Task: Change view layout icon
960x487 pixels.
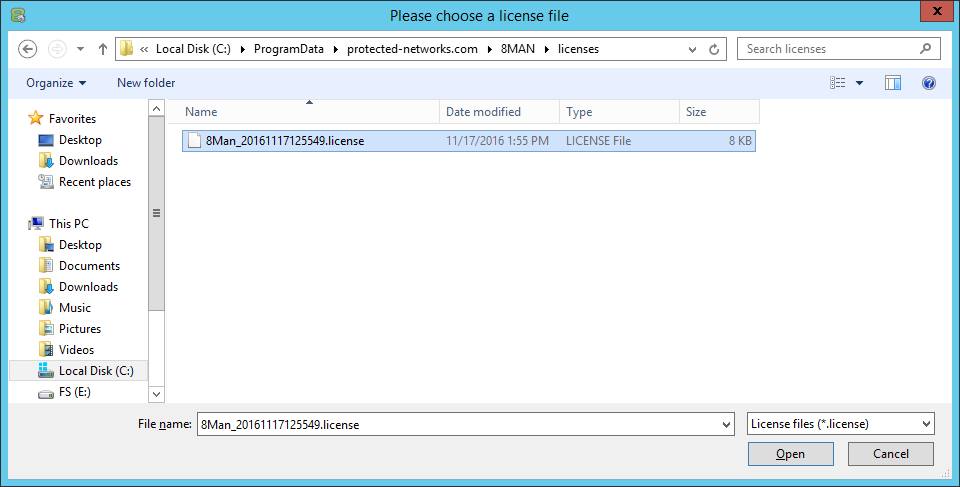Action: [x=838, y=83]
